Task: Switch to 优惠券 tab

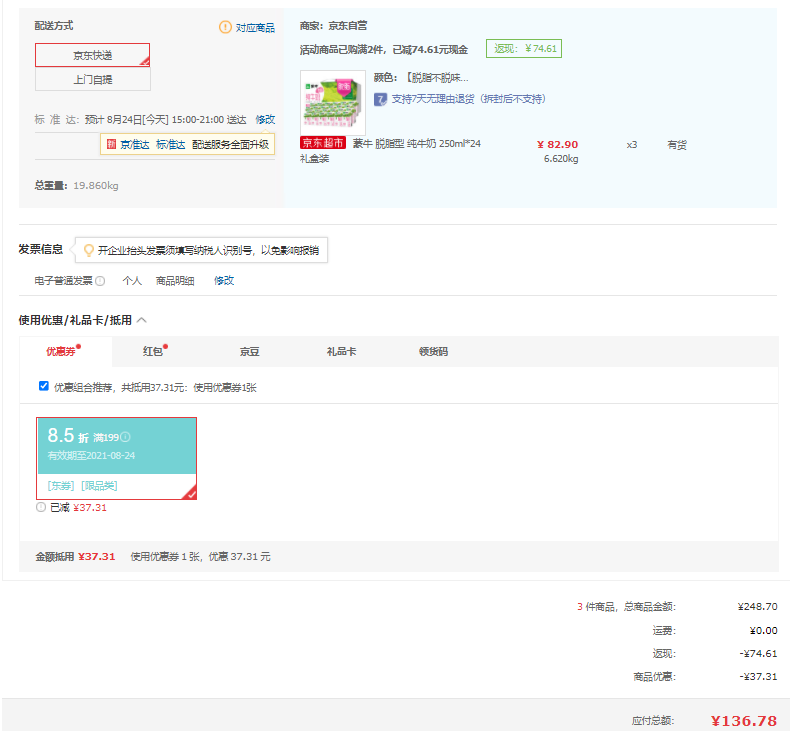Action: [64, 351]
